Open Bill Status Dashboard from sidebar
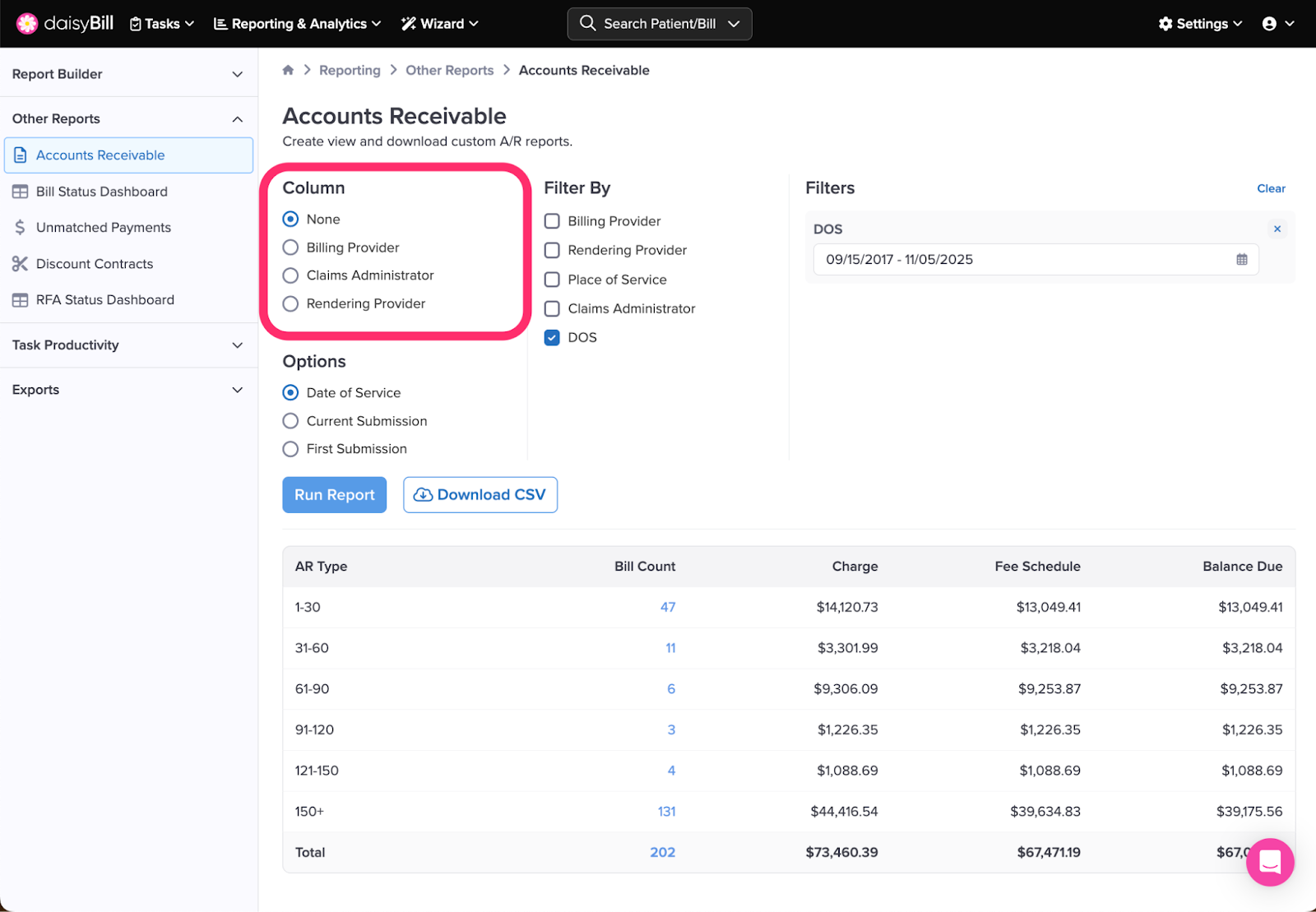 click(101, 192)
